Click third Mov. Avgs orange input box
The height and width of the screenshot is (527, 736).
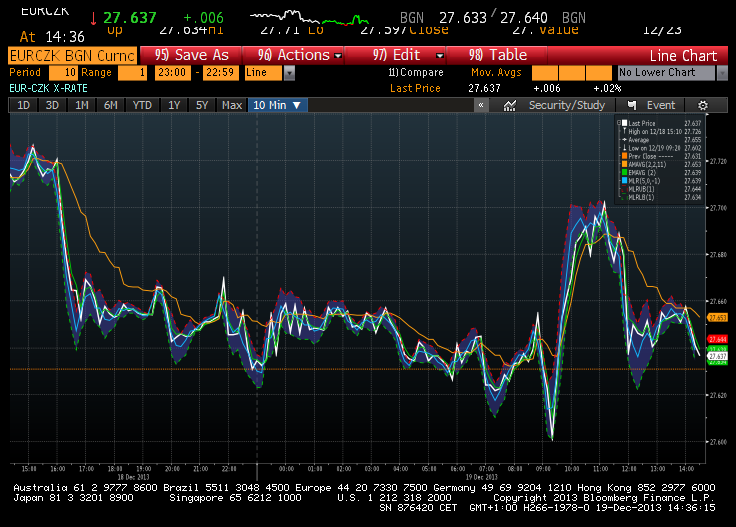[x=599, y=73]
